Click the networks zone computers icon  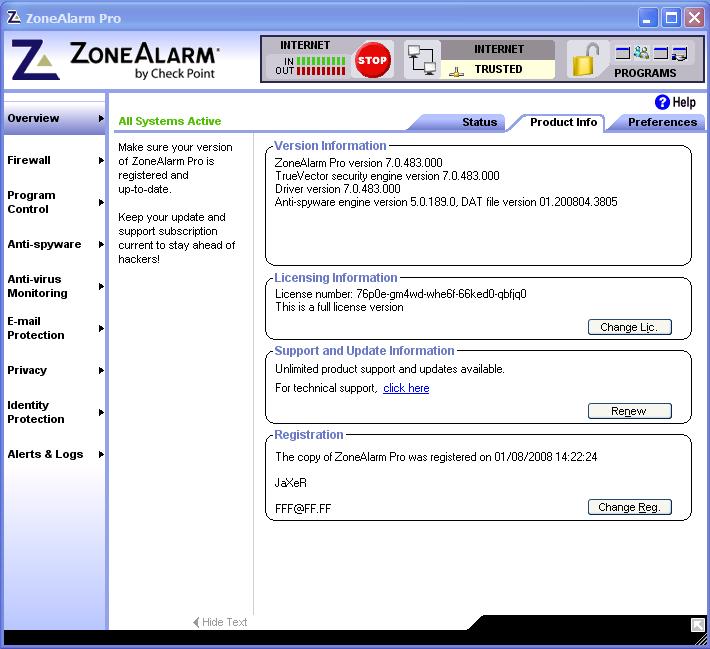click(x=422, y=61)
